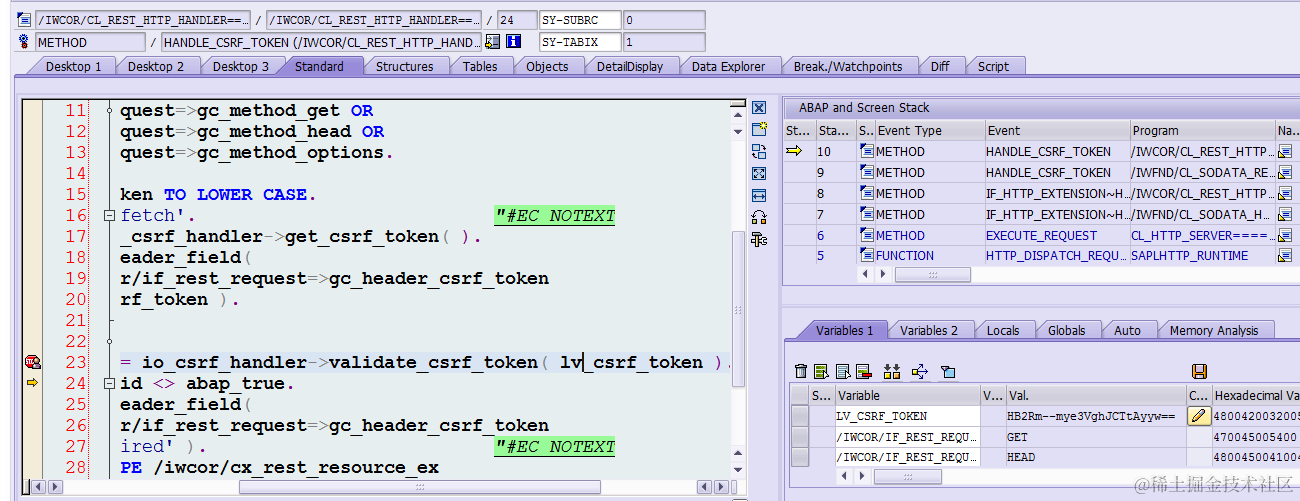Switch to Desktop 1 tab

click(74, 66)
